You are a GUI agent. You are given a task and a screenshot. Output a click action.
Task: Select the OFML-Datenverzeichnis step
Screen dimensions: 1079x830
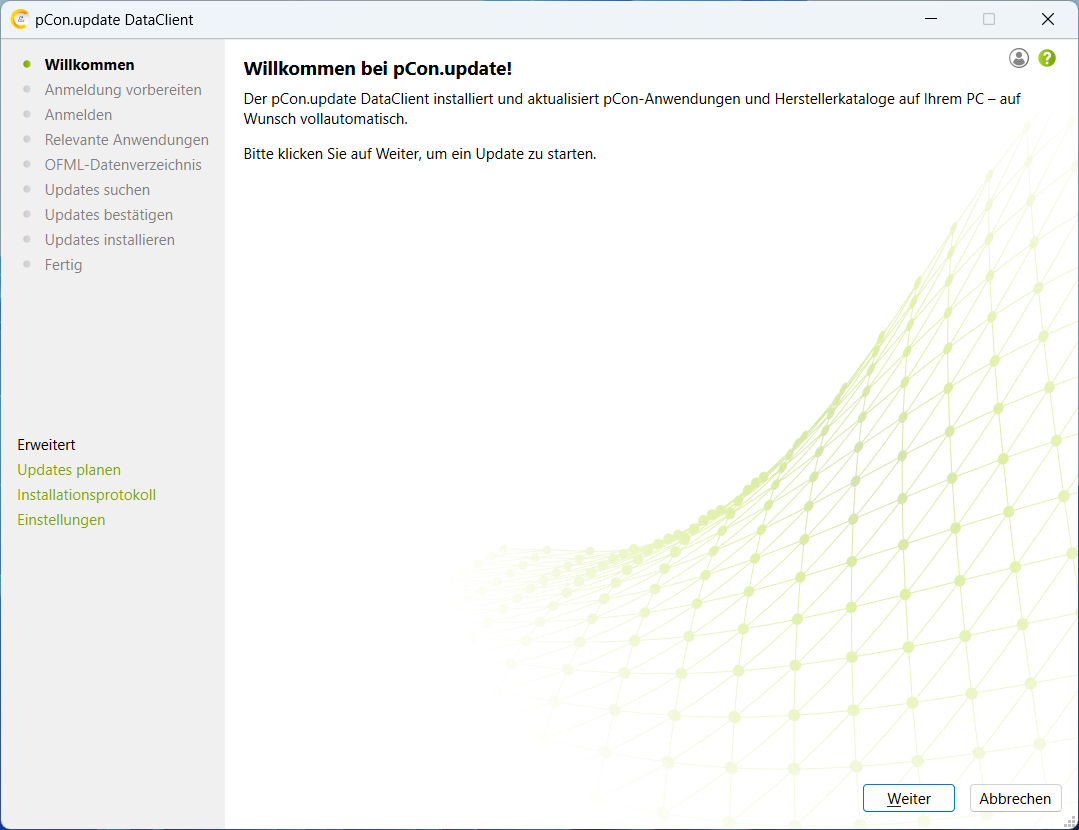pyautogui.click(x=123, y=164)
